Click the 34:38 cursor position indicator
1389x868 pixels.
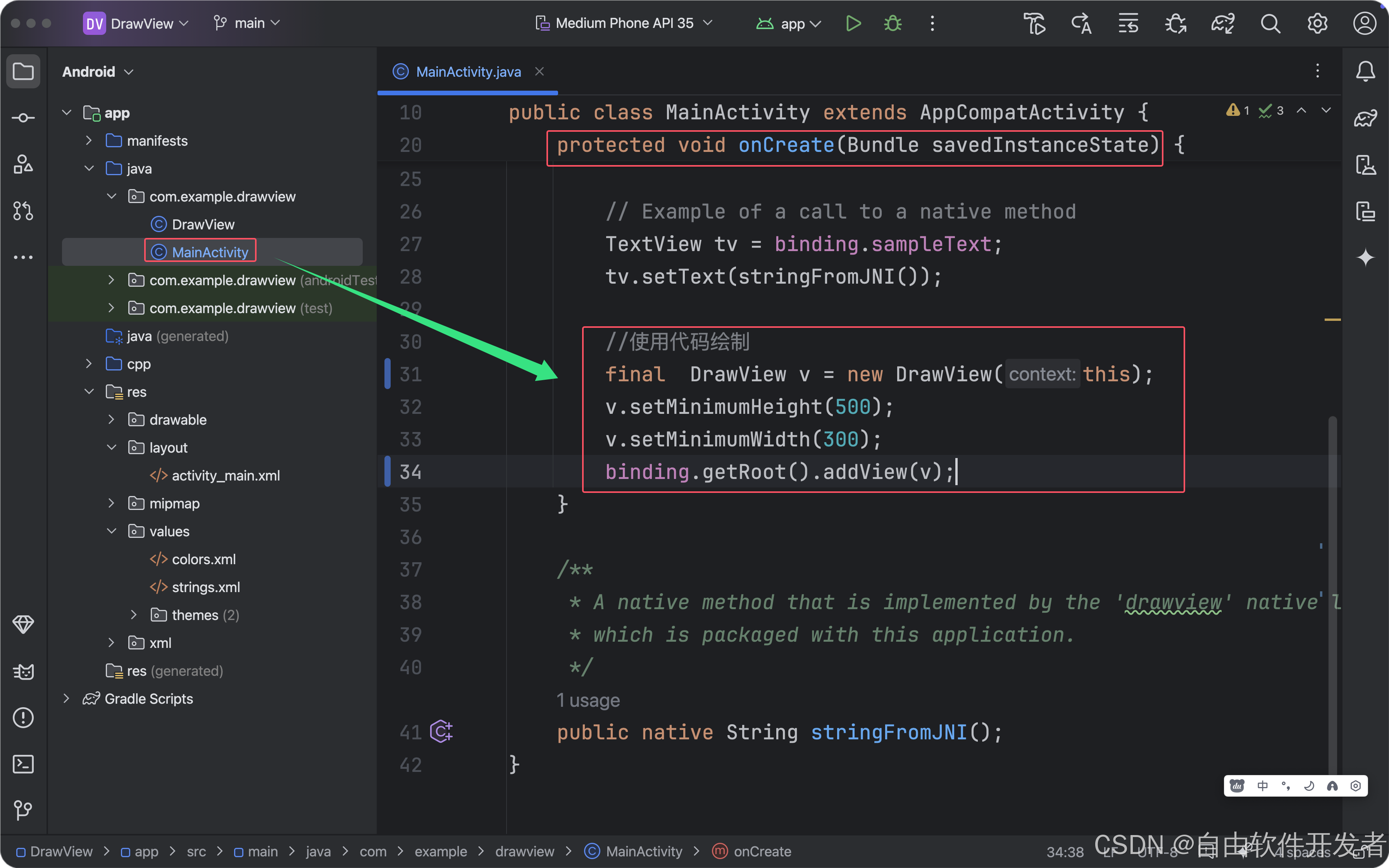(x=1065, y=852)
